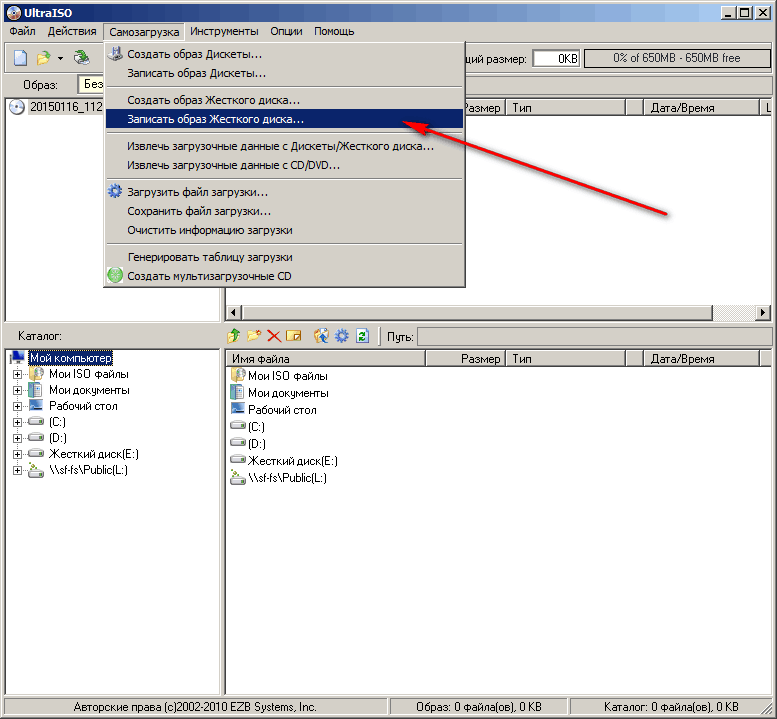Screen dimensions: 777x719
Task: Click the Open file folder toolbar icon
Action: point(44,58)
